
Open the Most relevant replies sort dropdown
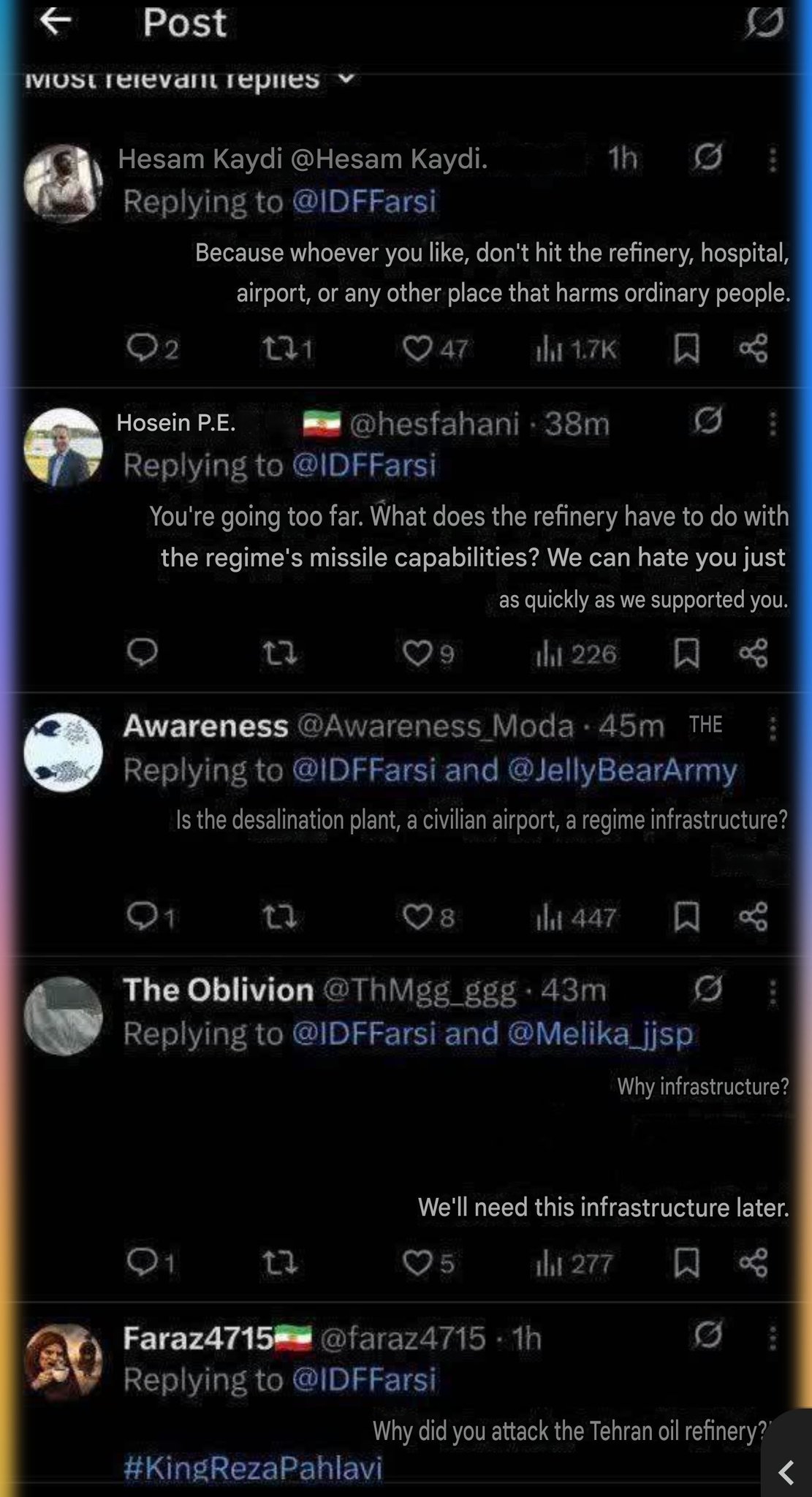(x=190, y=78)
